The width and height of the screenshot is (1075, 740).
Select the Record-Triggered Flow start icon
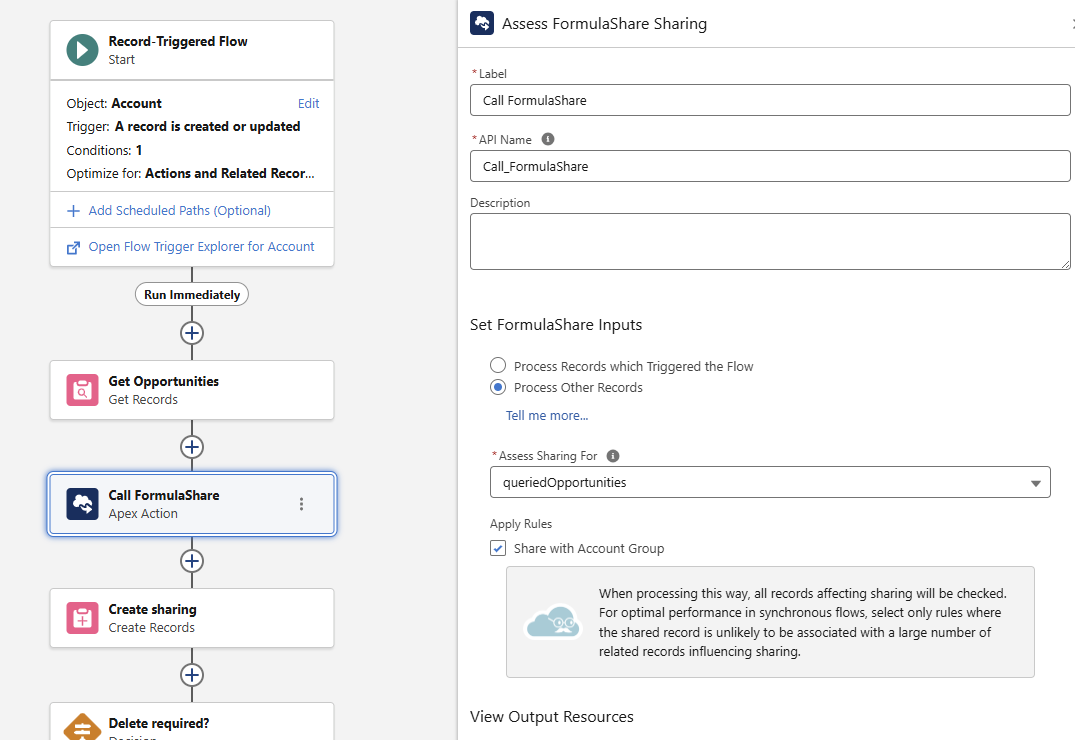click(x=81, y=49)
